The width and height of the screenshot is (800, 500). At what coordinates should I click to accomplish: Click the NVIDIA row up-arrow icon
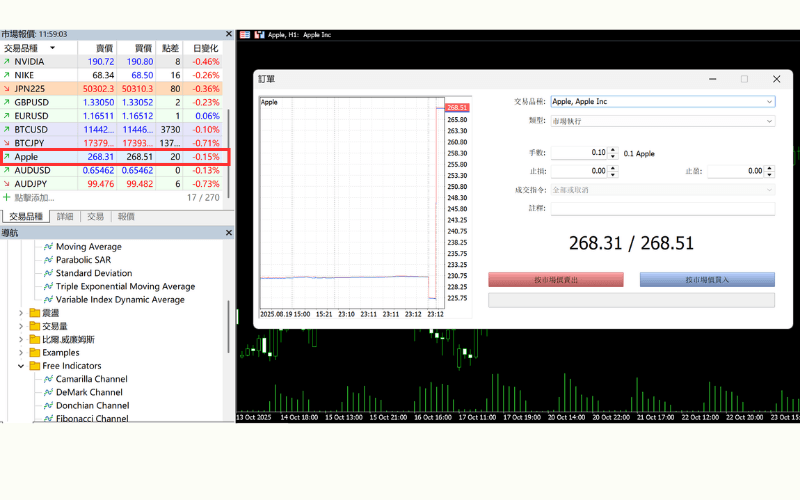6,62
